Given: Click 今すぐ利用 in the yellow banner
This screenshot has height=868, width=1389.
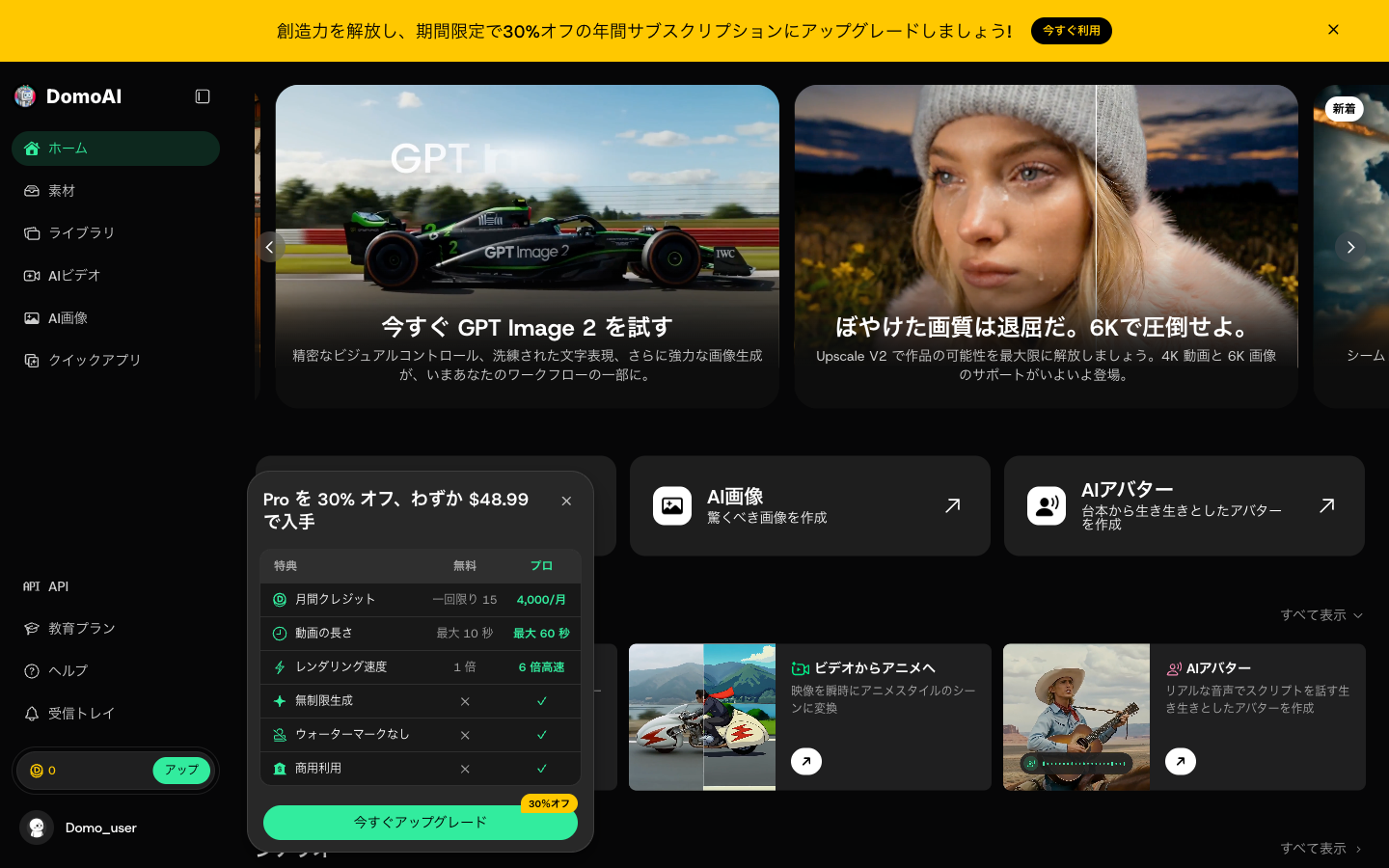Looking at the screenshot, I should pos(1072,31).
